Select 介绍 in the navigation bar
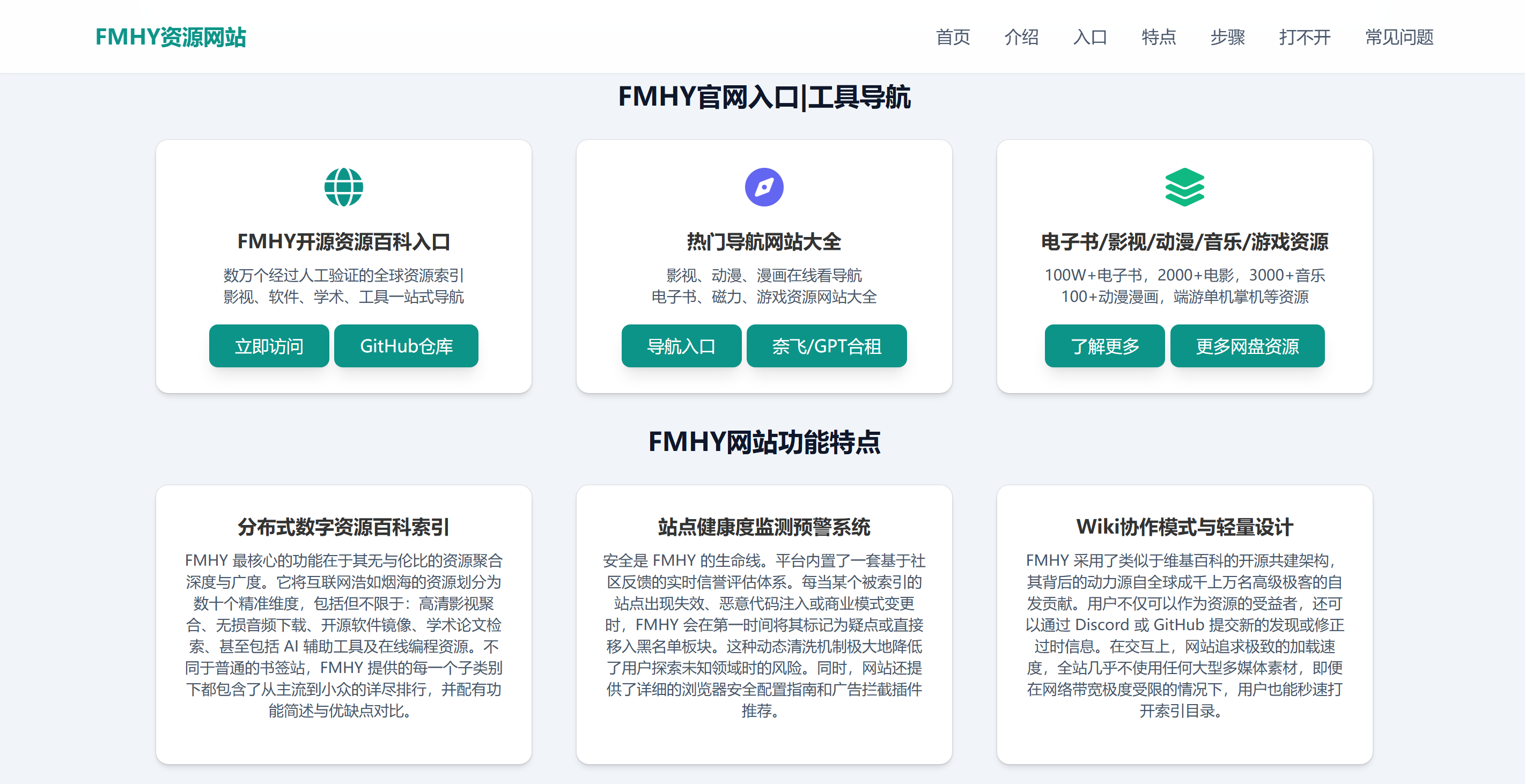The image size is (1525, 784). coord(1022,38)
